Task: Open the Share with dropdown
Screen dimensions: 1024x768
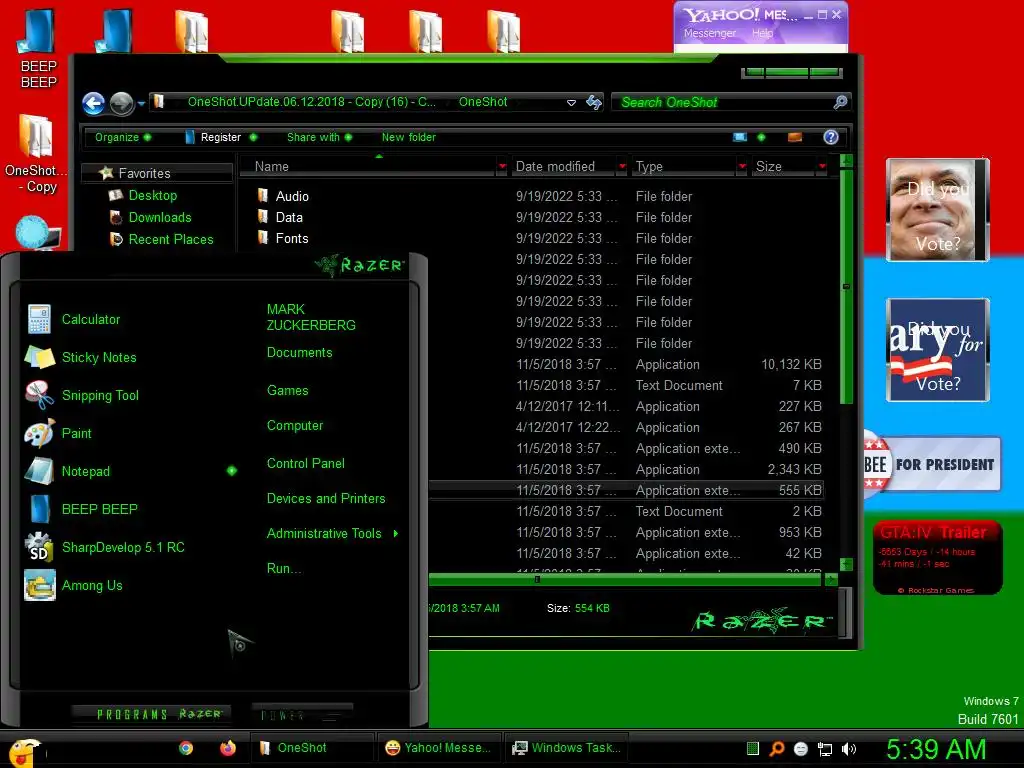Action: [x=319, y=137]
